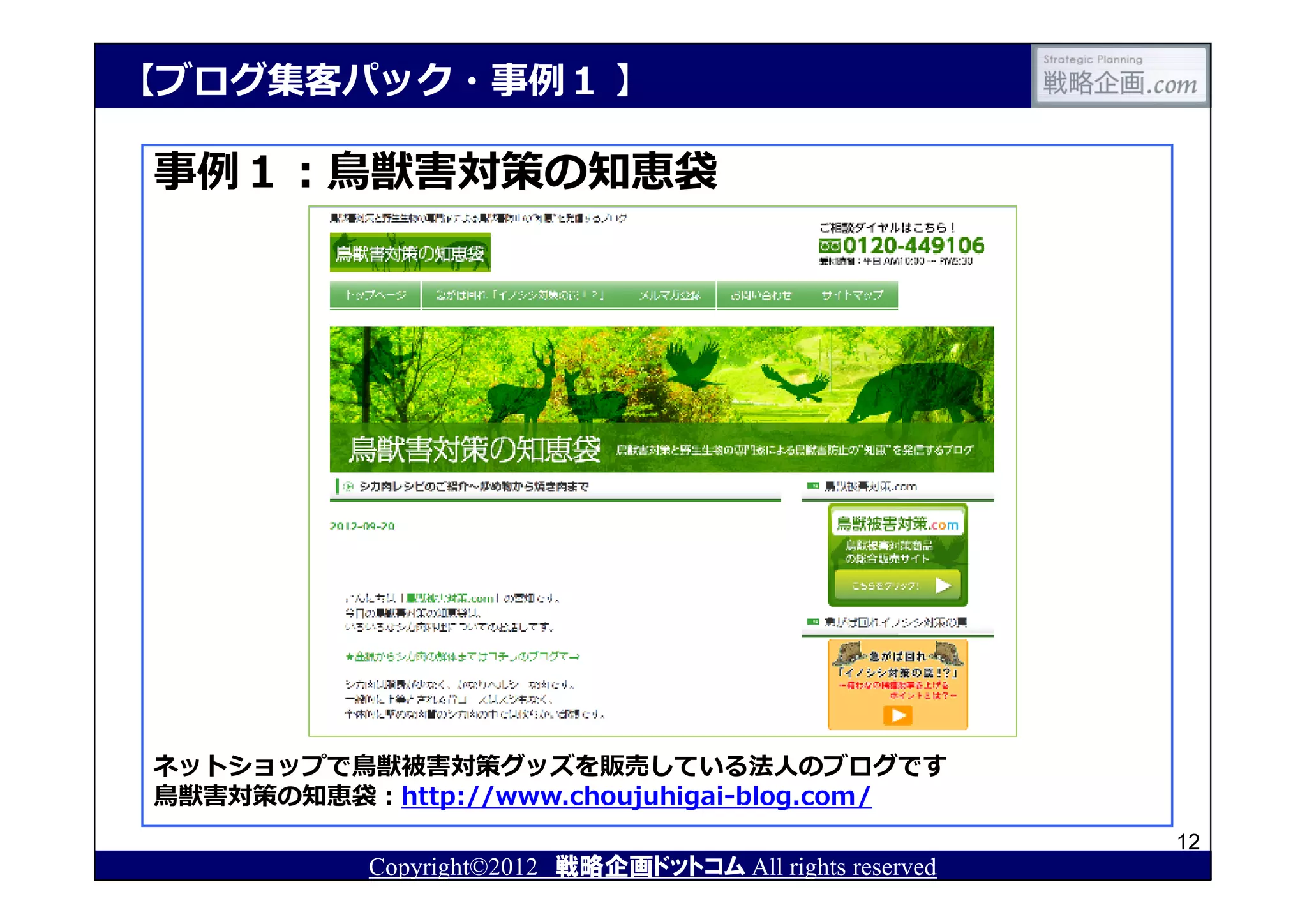Open the サイトマップ navigation tab
Screen dimensions: 1307x924
click(852, 295)
